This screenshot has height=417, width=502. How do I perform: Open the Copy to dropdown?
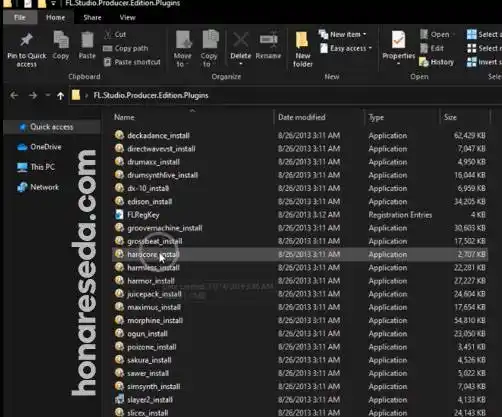click(x=209, y=49)
